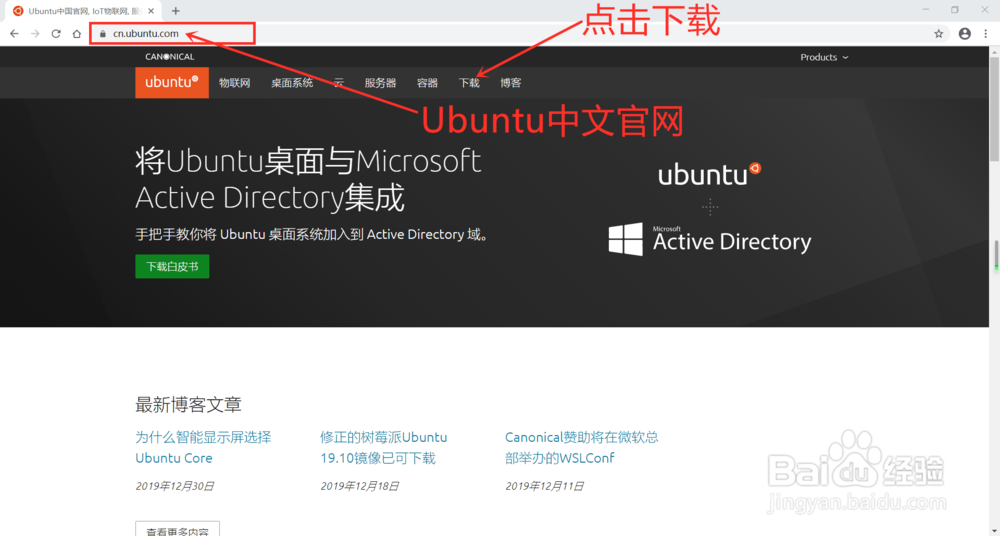Screen dimensions: 1000x536
Task: Click the green 下载白皮书 button
Action: [172, 267]
